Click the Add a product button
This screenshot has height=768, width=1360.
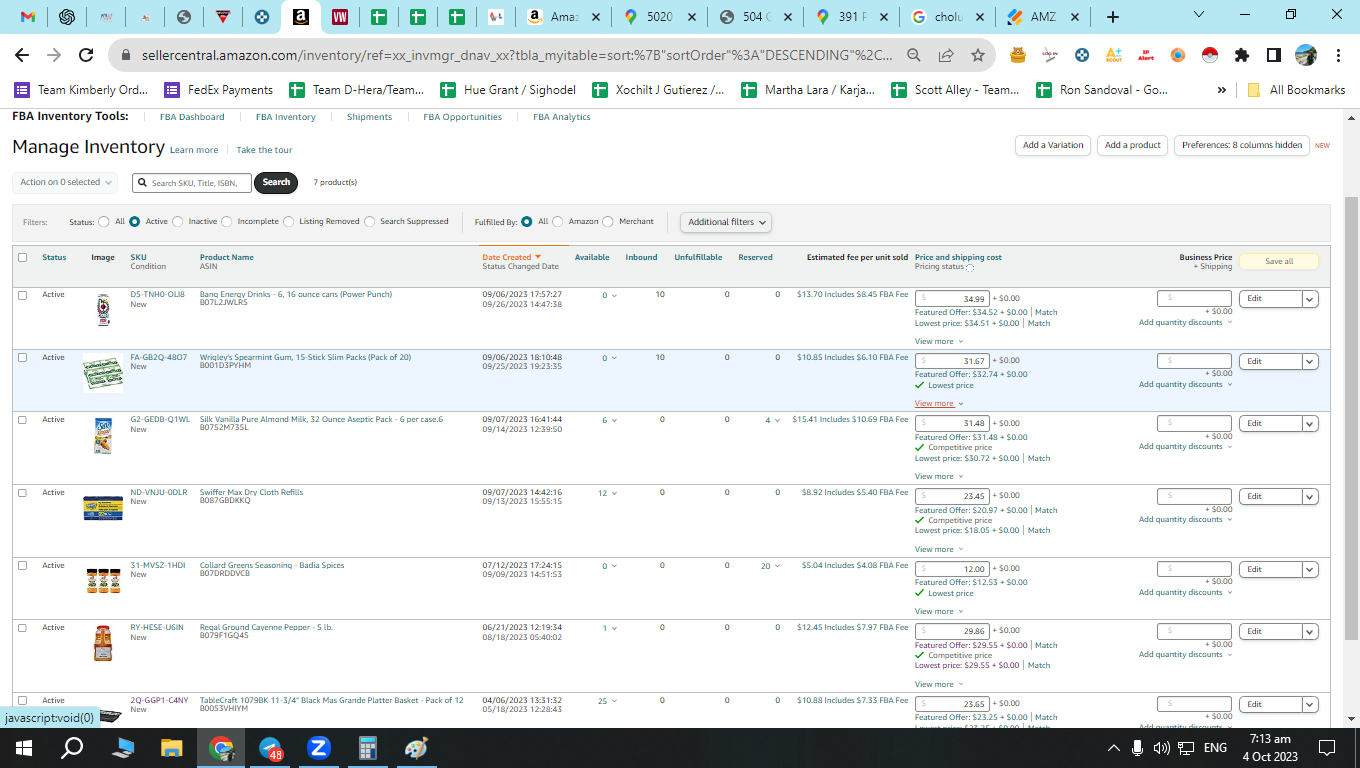(x=1133, y=145)
